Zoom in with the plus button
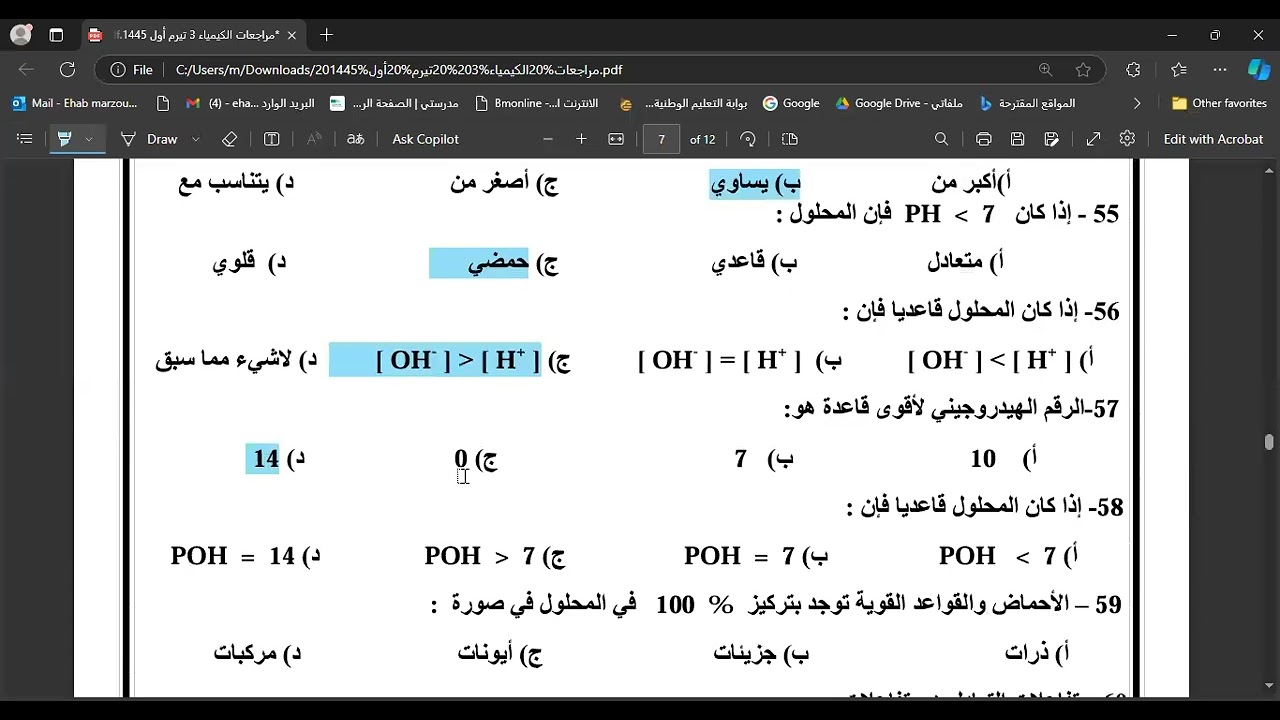1280x720 pixels. coord(581,139)
